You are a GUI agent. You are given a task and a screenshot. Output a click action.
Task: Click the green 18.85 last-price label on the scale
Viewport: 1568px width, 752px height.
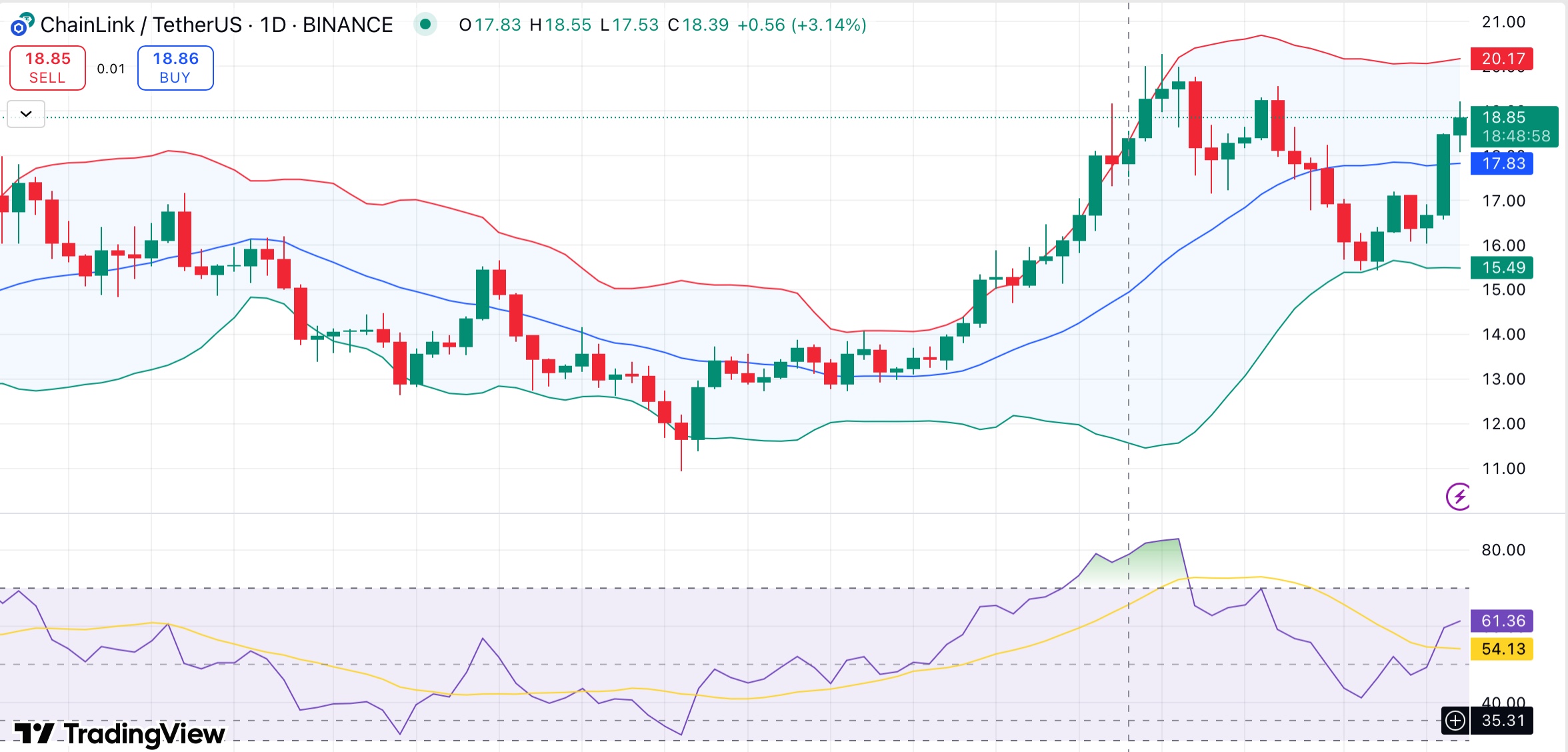click(x=1505, y=118)
